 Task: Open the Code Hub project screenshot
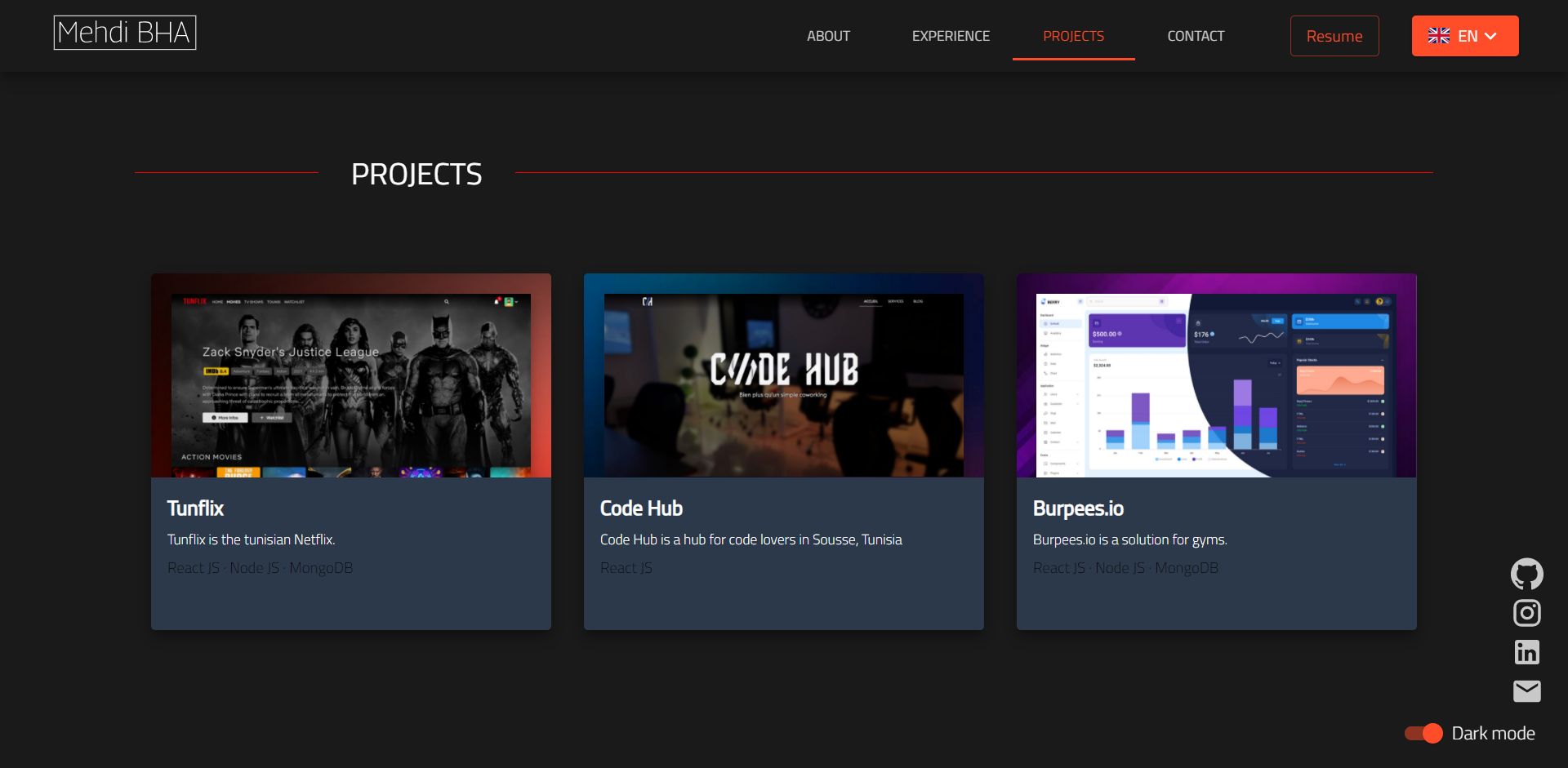coord(784,375)
